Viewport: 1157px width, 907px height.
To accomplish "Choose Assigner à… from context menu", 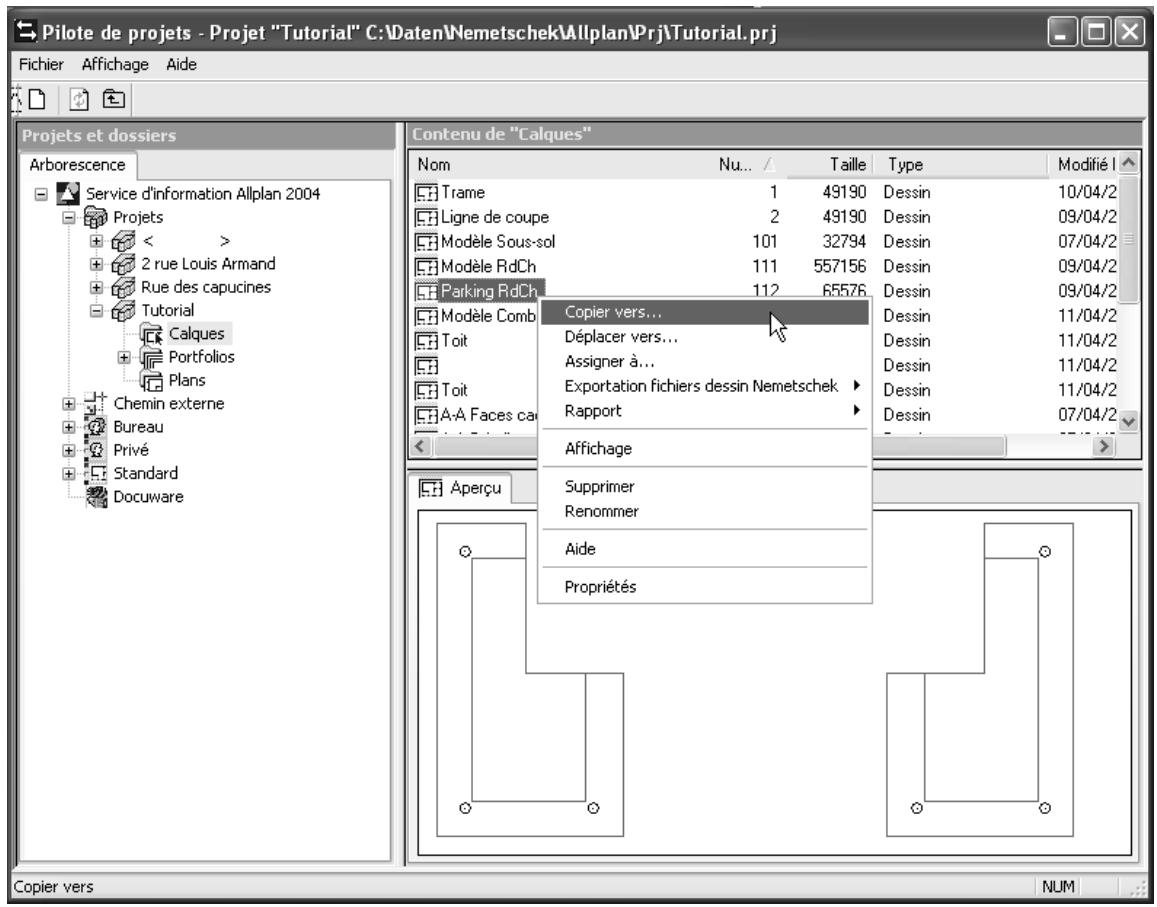I will (705, 362).
